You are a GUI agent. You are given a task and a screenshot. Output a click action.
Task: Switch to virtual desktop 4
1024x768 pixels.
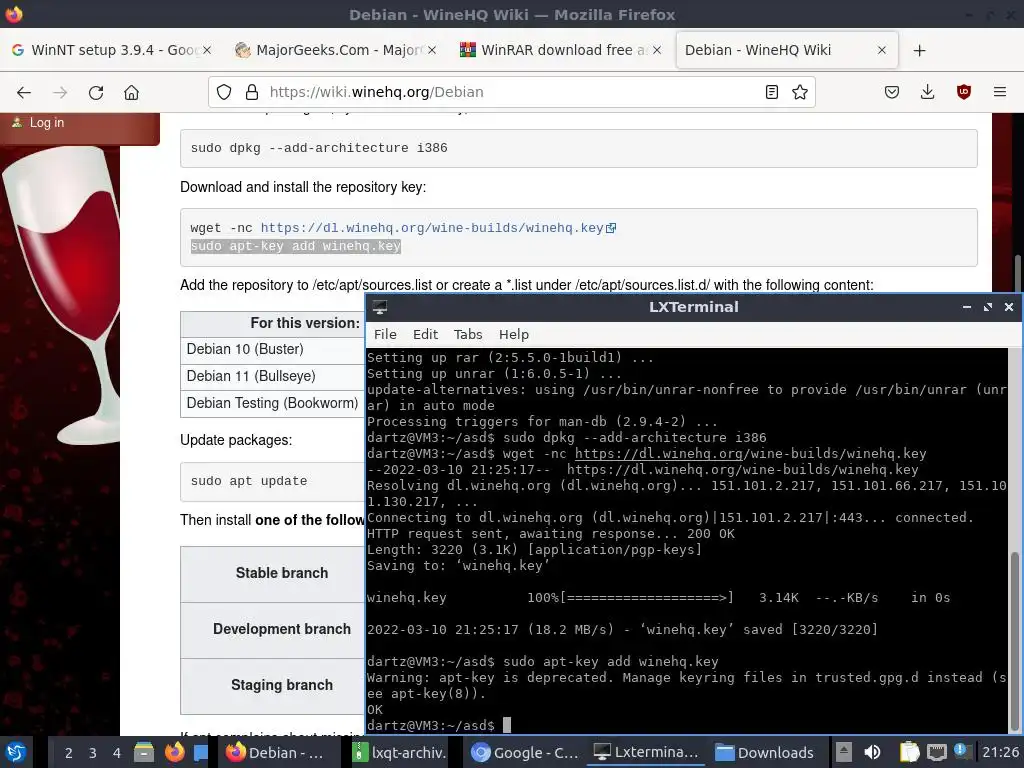[x=116, y=753]
